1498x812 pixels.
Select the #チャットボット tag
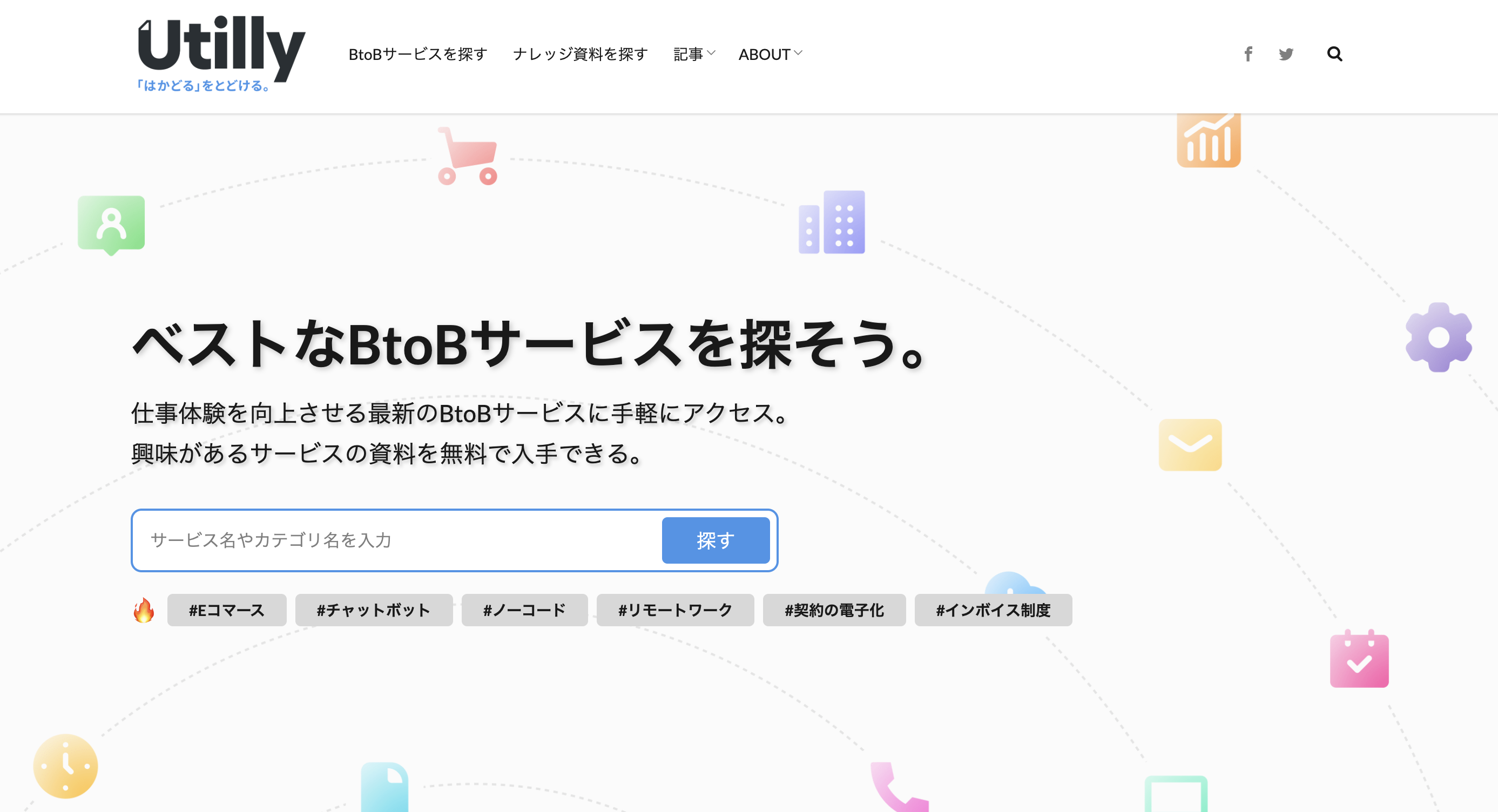click(373, 610)
